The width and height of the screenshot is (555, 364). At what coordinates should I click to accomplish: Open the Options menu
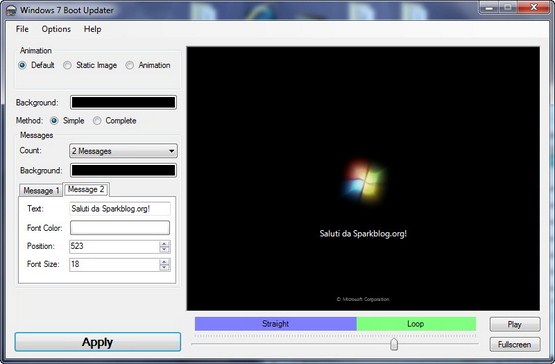(56, 29)
